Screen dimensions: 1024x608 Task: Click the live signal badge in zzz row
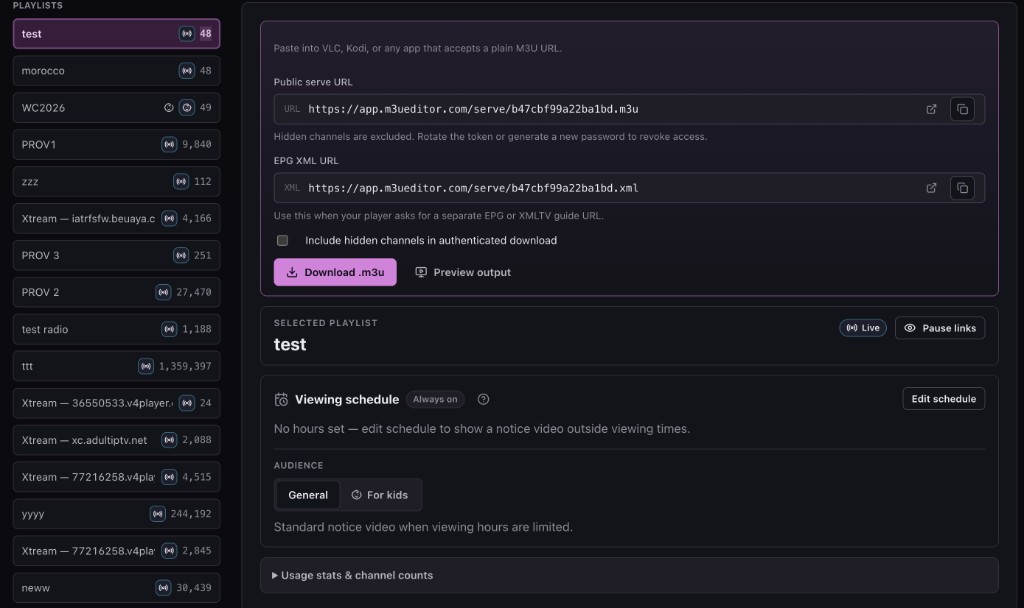coord(181,182)
